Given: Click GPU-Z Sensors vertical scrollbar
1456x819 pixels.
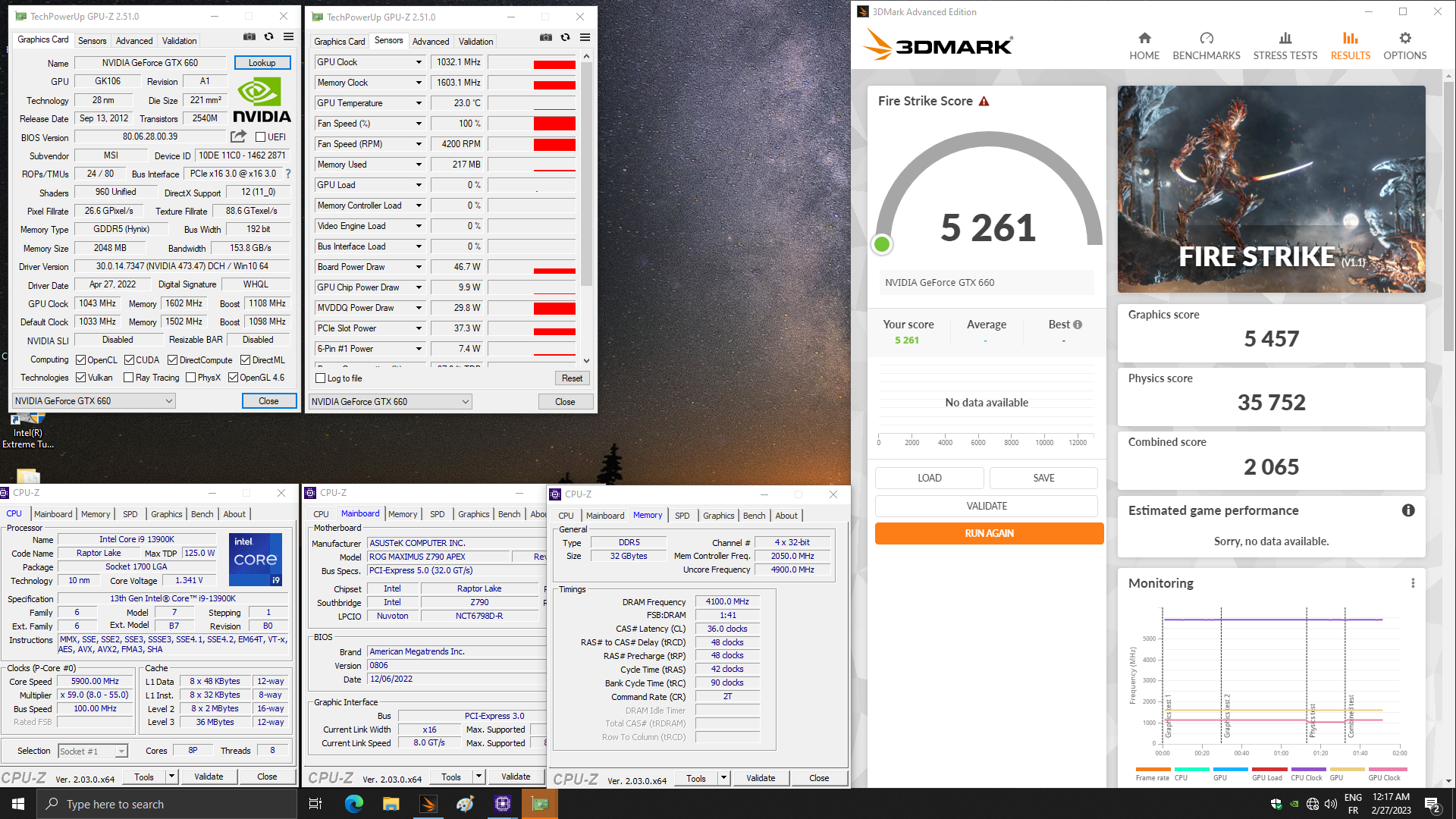Looking at the screenshot, I should point(586,174).
